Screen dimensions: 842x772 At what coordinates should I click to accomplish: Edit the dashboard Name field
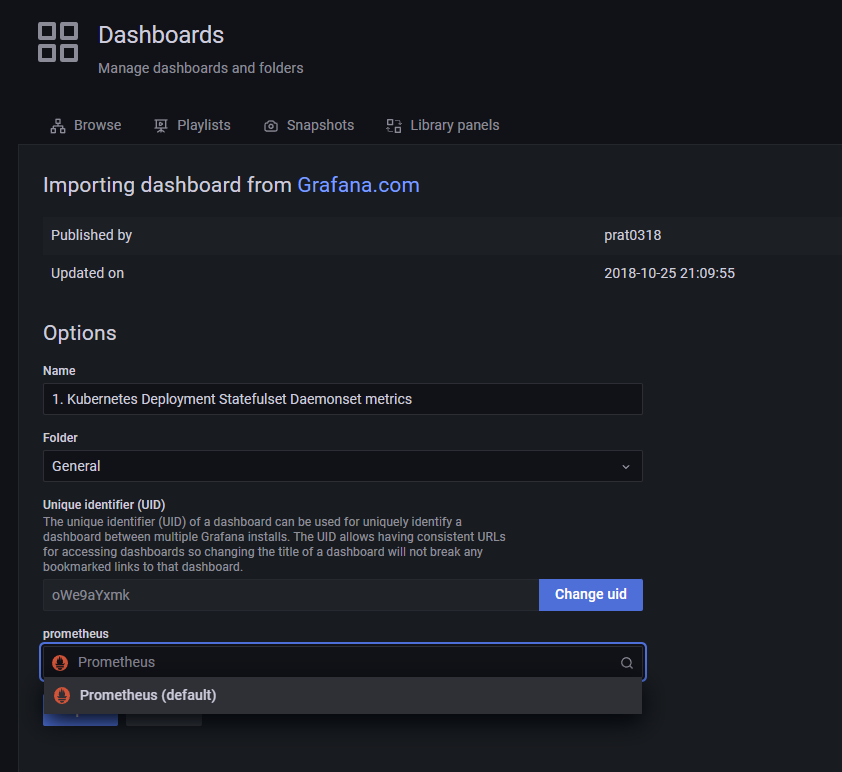point(343,399)
